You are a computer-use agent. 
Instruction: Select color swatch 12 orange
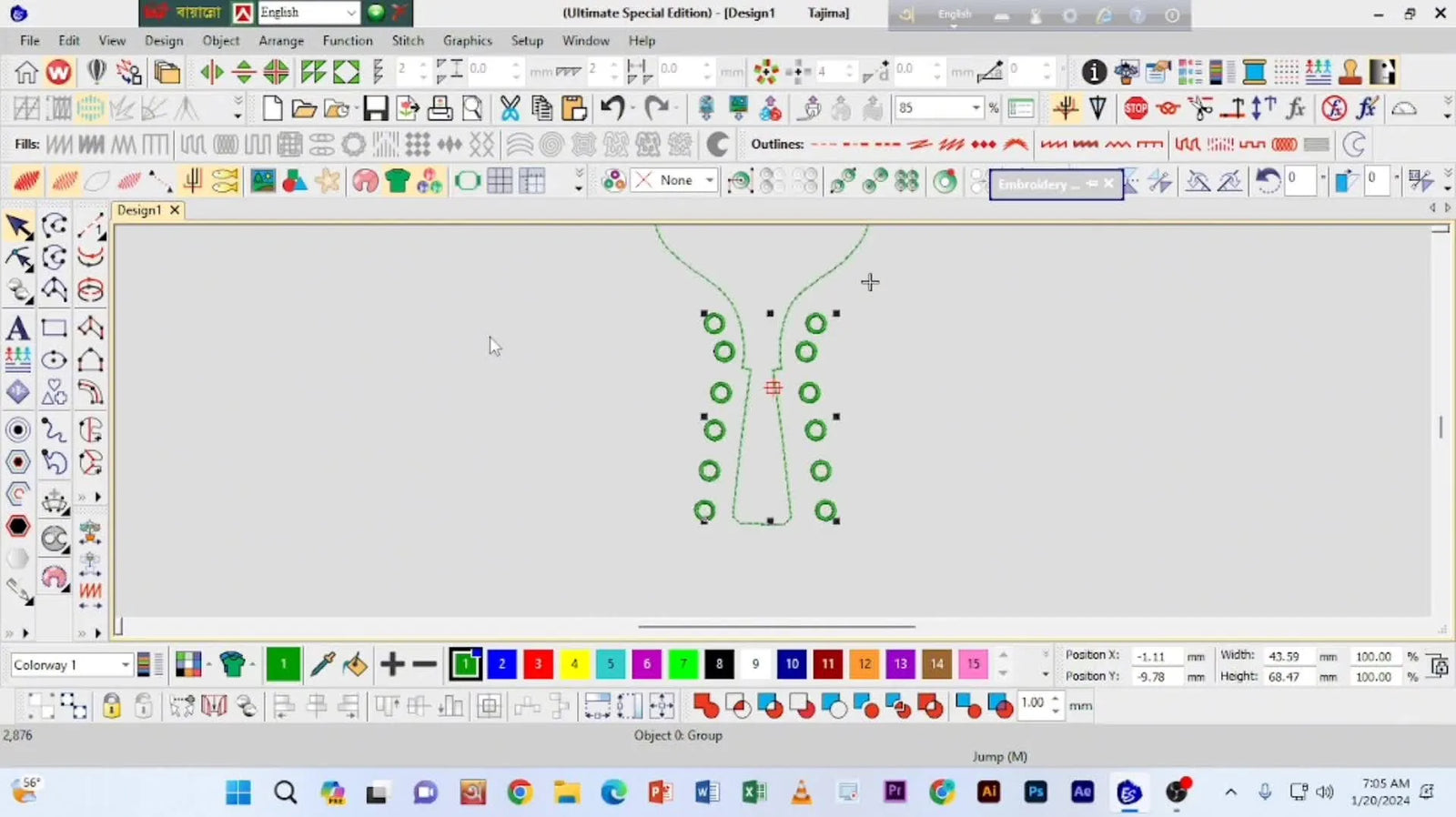[x=864, y=664]
